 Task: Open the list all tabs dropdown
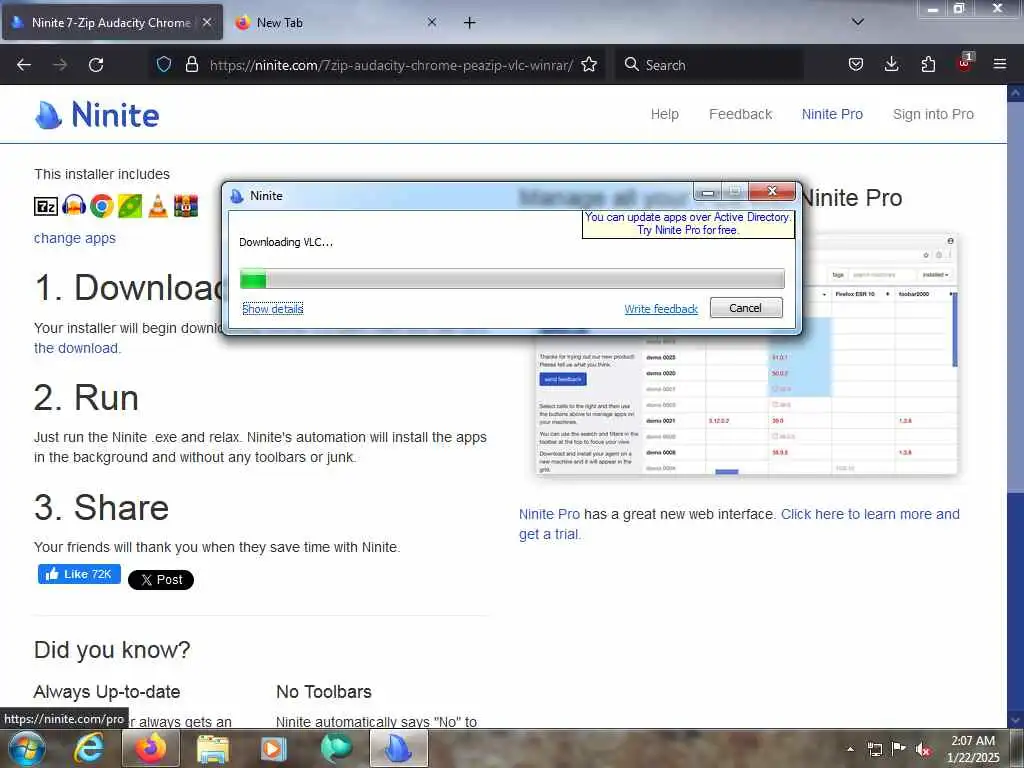858,22
